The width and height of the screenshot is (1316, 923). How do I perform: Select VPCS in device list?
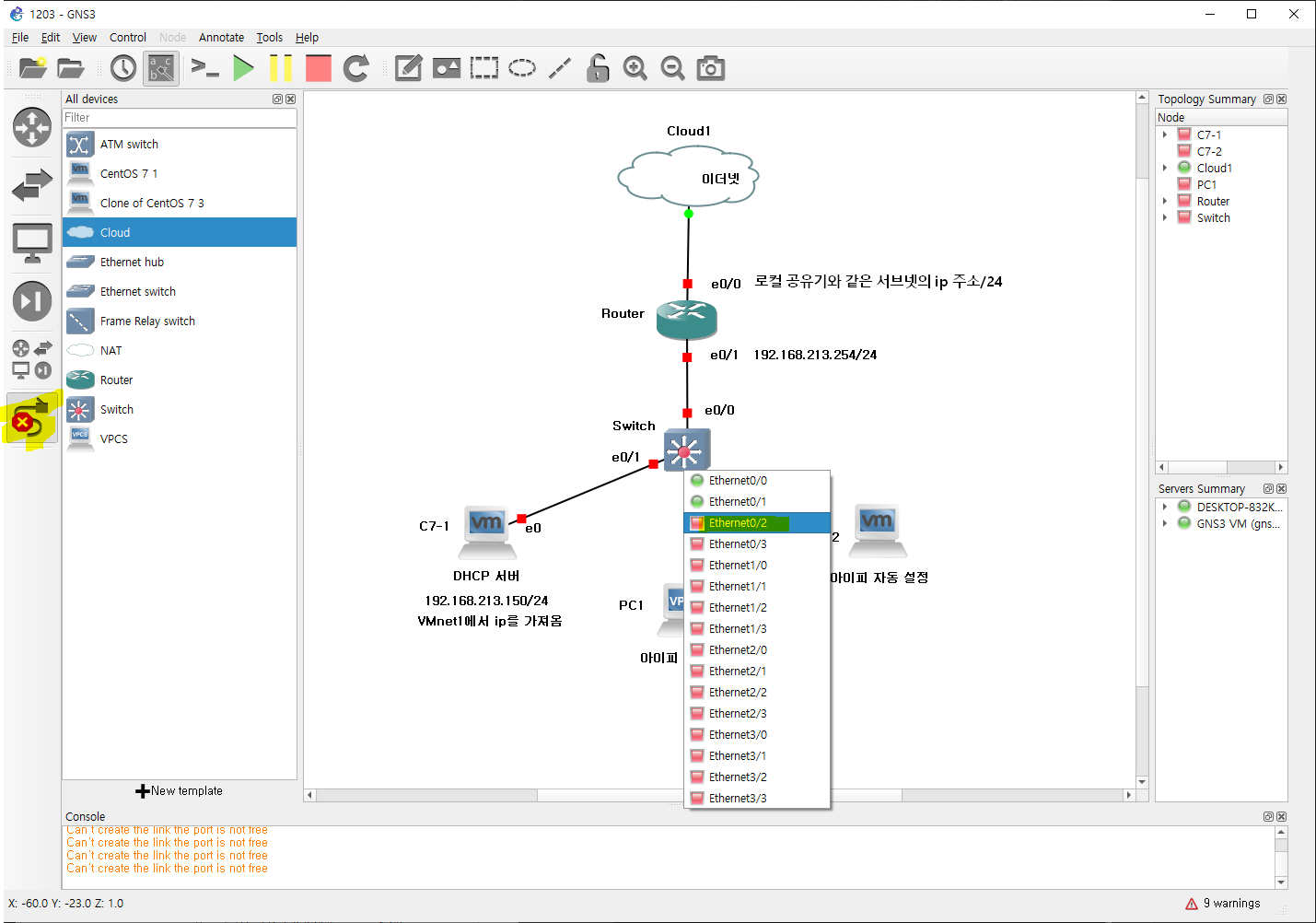point(180,439)
